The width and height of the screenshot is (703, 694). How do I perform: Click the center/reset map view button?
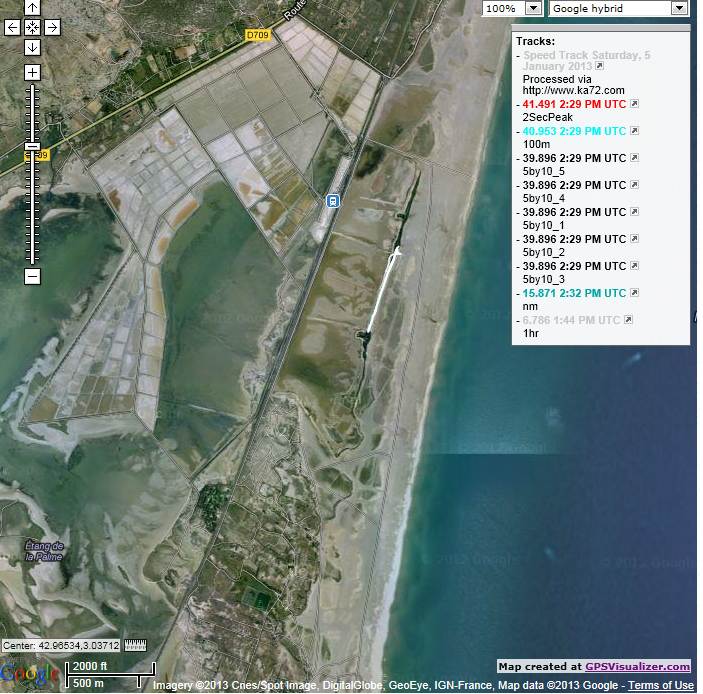(x=32, y=28)
